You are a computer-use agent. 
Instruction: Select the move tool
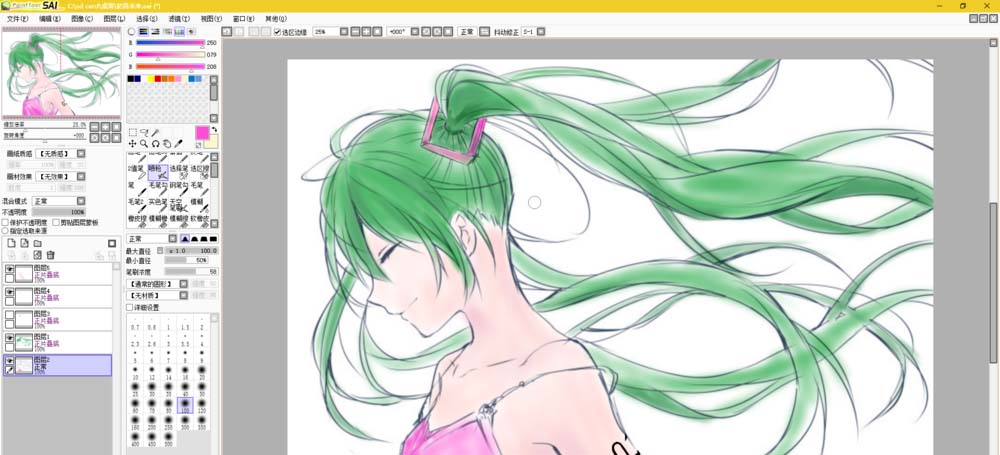point(133,144)
